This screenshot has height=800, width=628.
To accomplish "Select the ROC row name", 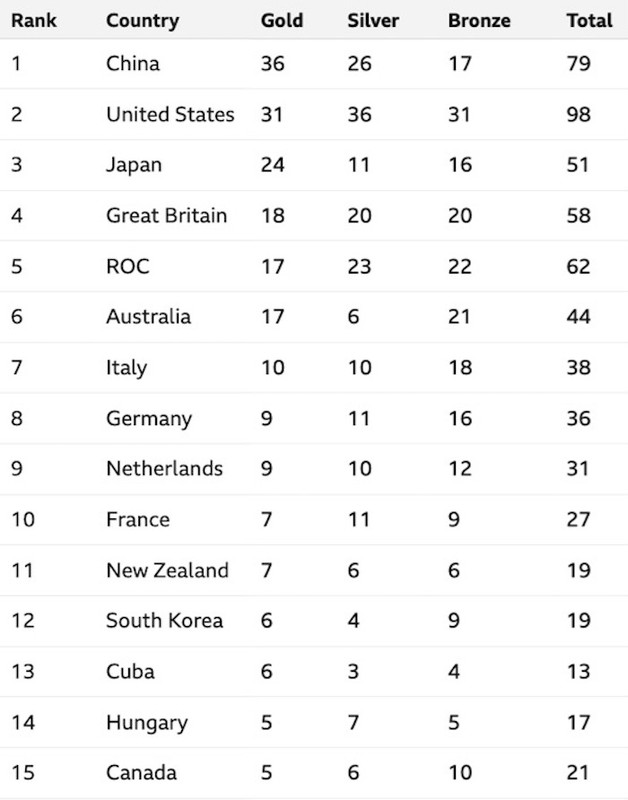I will (x=128, y=266).
